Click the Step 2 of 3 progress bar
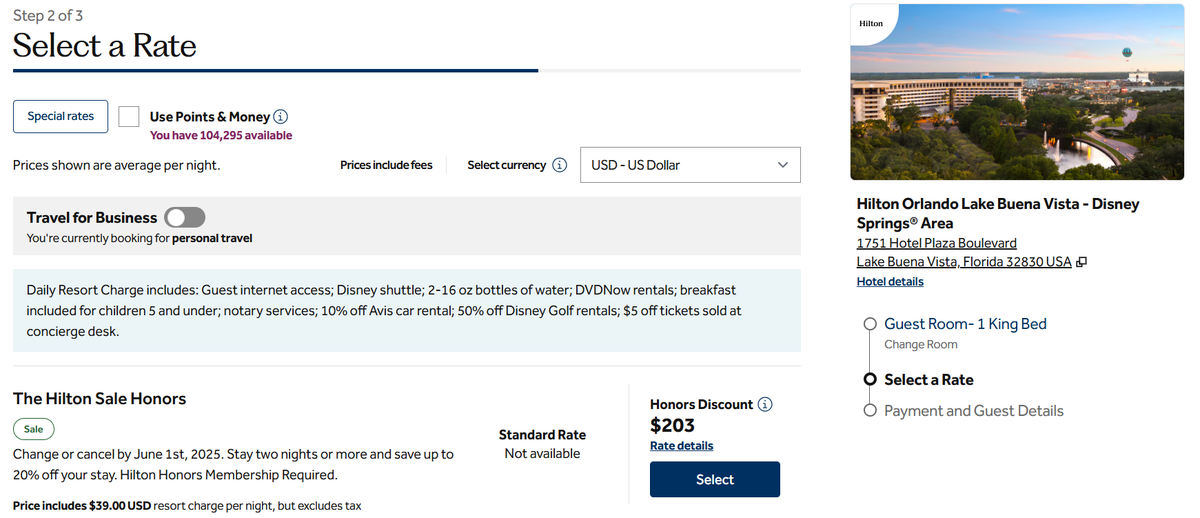The width and height of the screenshot is (1200, 518). [407, 71]
